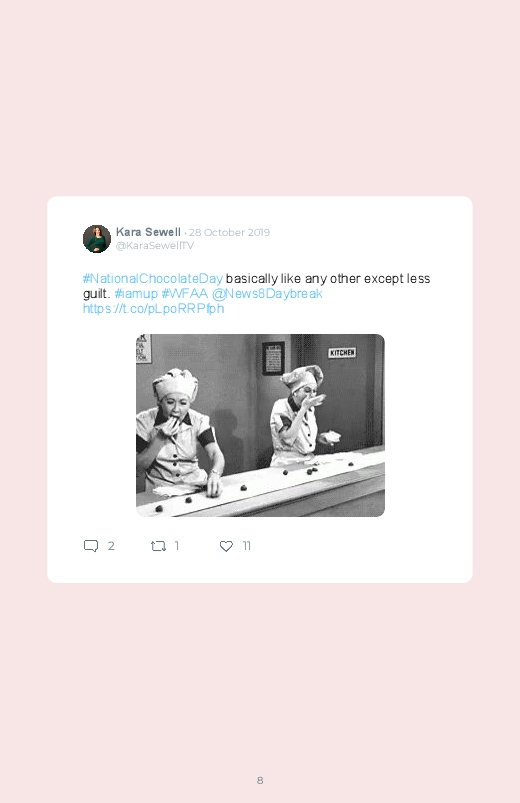
Task: Open the @News8Daybreak mention
Action: tap(267, 293)
